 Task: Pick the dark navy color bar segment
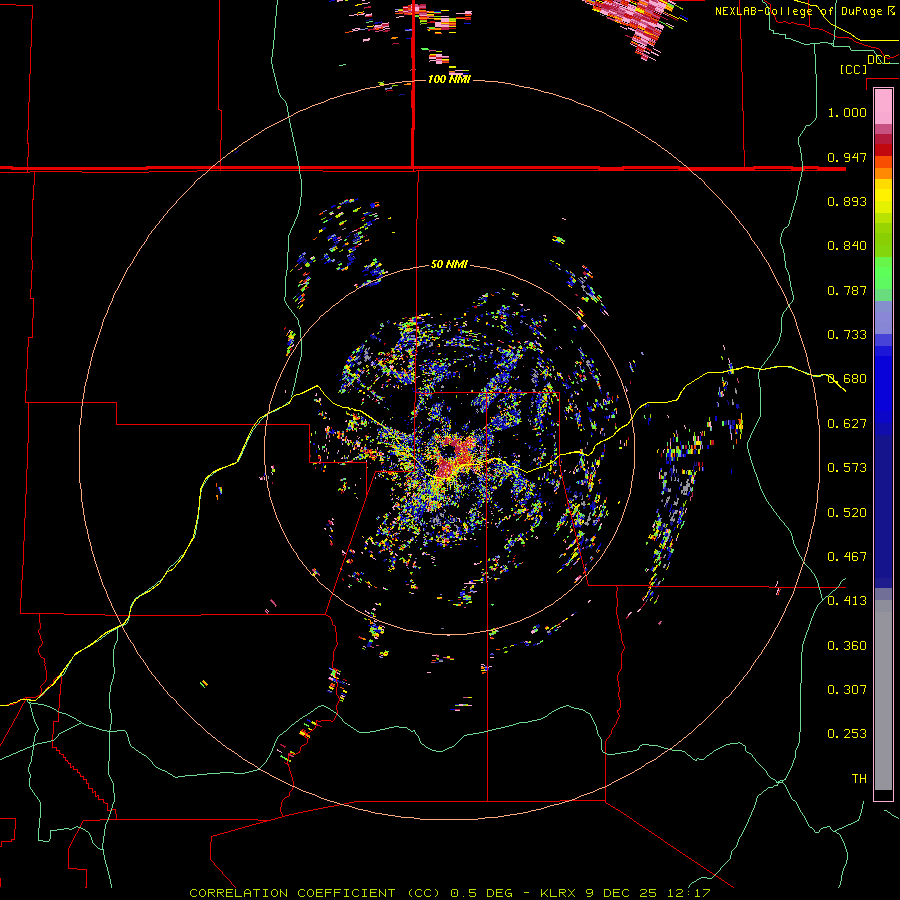tap(883, 511)
